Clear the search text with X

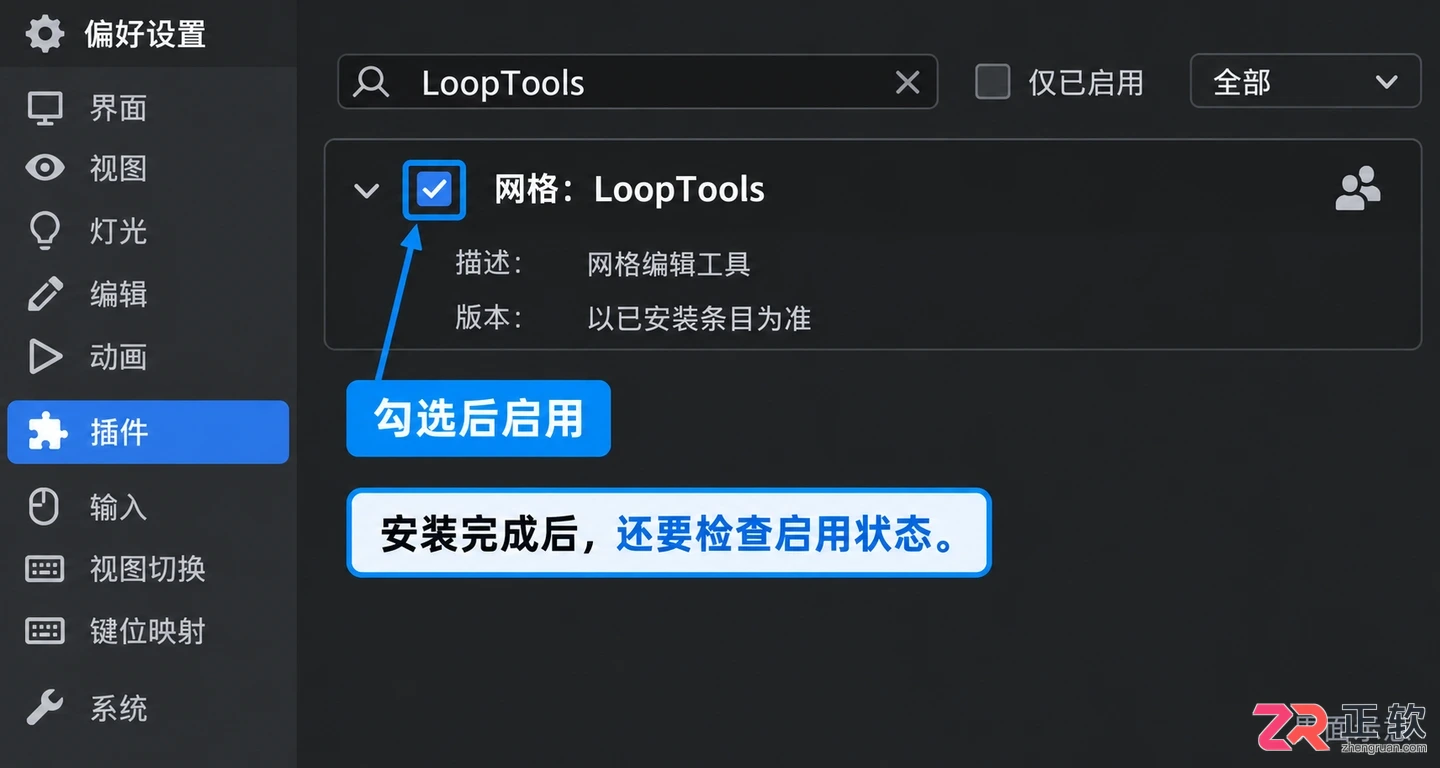tap(907, 82)
